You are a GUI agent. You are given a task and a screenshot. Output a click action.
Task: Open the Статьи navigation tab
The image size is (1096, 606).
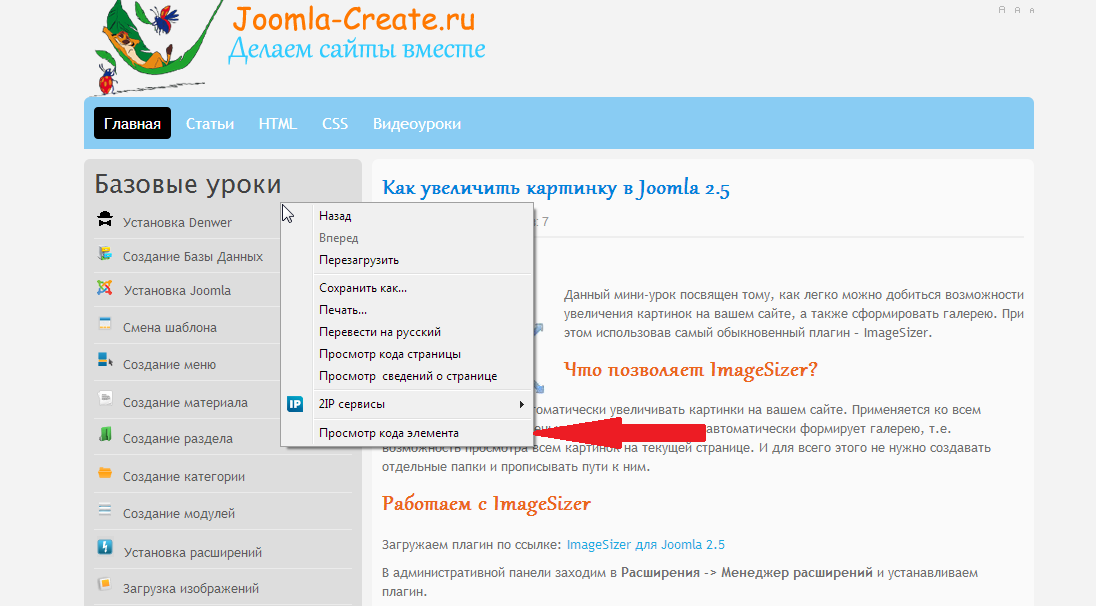210,124
